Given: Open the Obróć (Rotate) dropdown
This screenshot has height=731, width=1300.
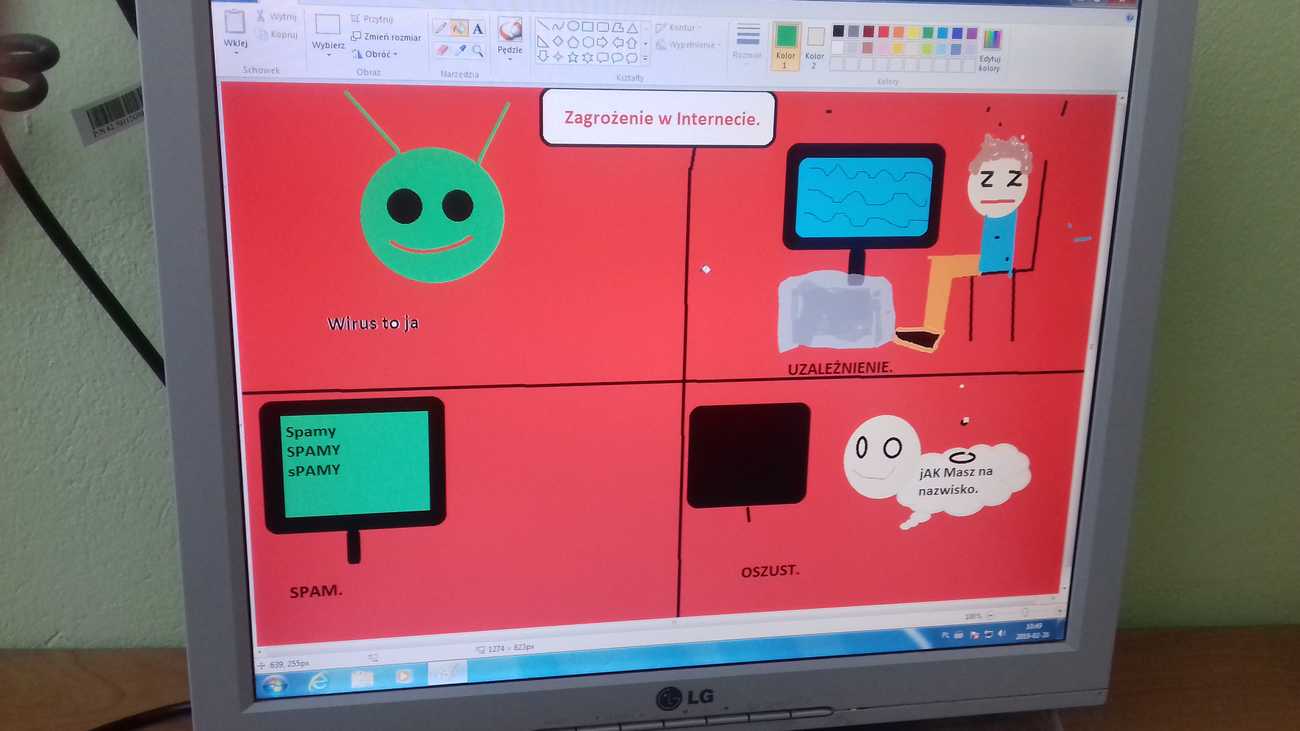Looking at the screenshot, I should [x=375, y=54].
